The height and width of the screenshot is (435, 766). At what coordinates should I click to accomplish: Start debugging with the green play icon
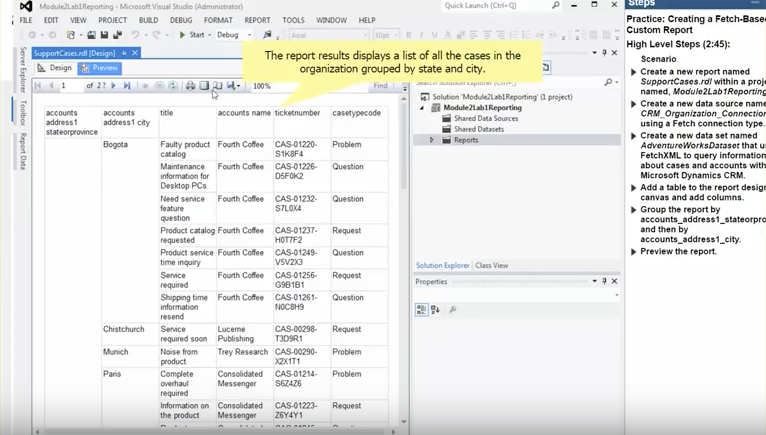(x=182, y=35)
